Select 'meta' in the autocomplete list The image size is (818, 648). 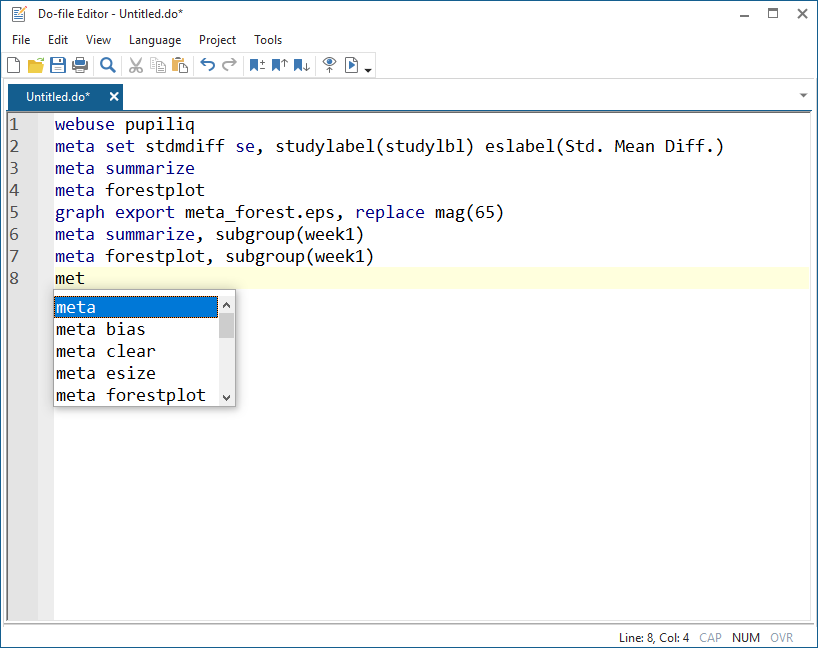(136, 307)
